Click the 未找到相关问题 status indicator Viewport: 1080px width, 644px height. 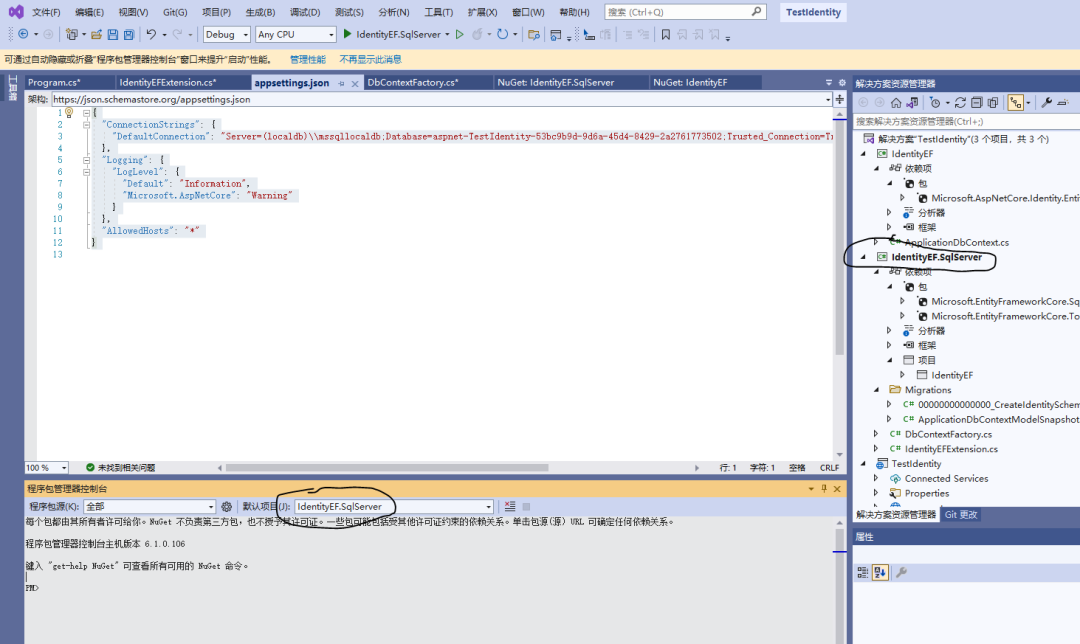pyautogui.click(x=121, y=468)
